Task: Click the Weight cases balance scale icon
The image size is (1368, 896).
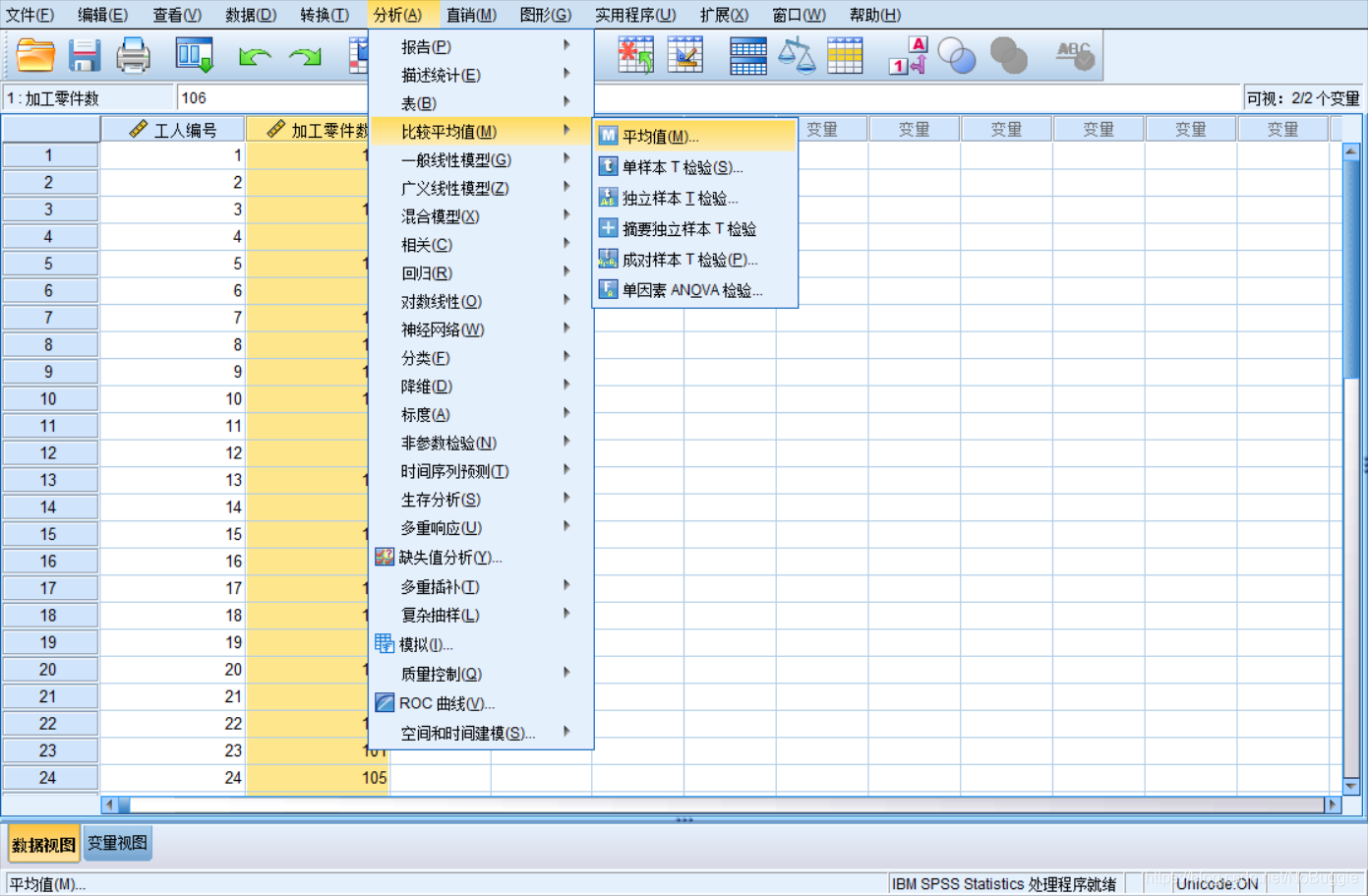Action: click(797, 55)
